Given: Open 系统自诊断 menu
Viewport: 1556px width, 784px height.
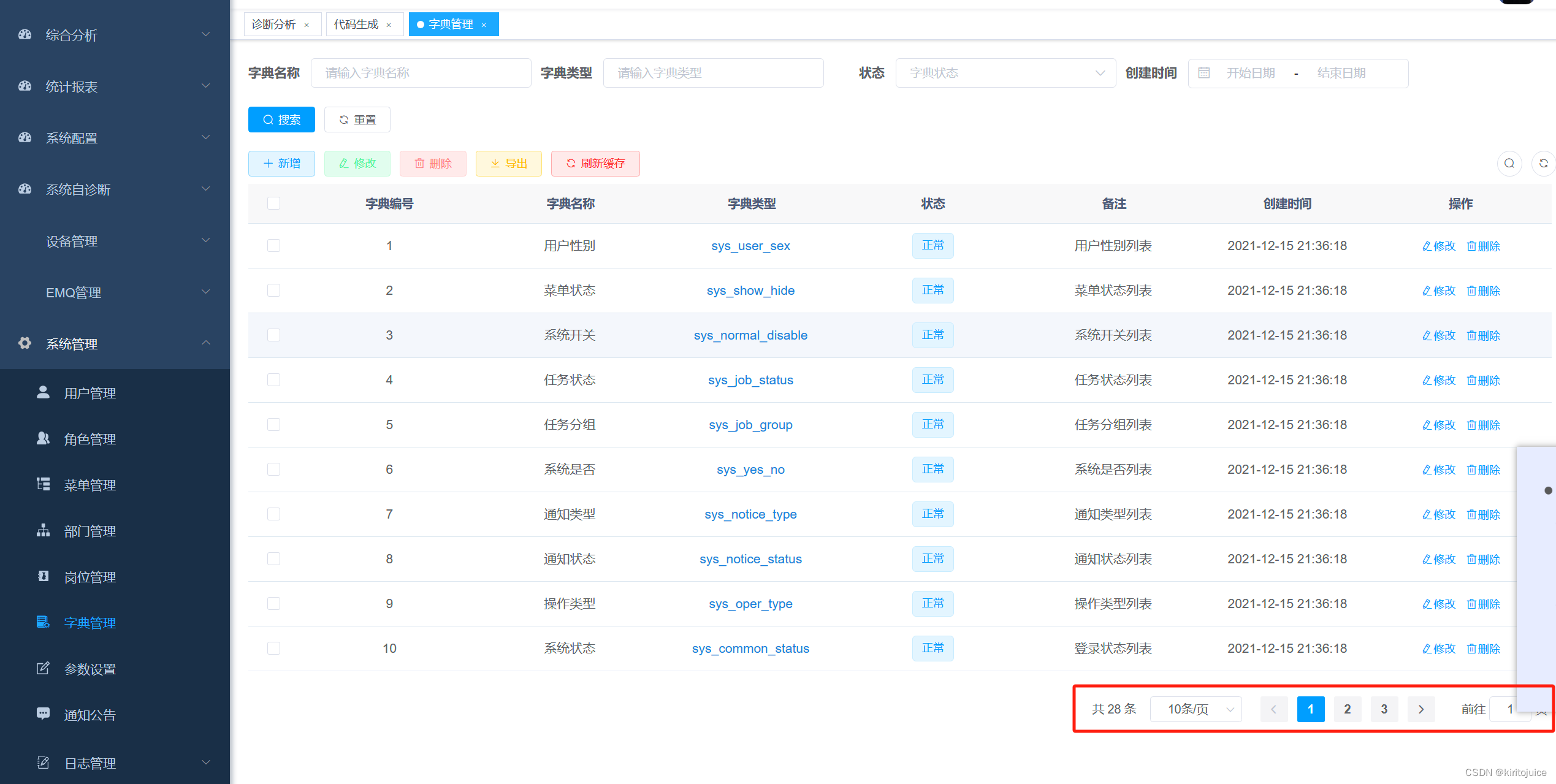Looking at the screenshot, I should [115, 189].
